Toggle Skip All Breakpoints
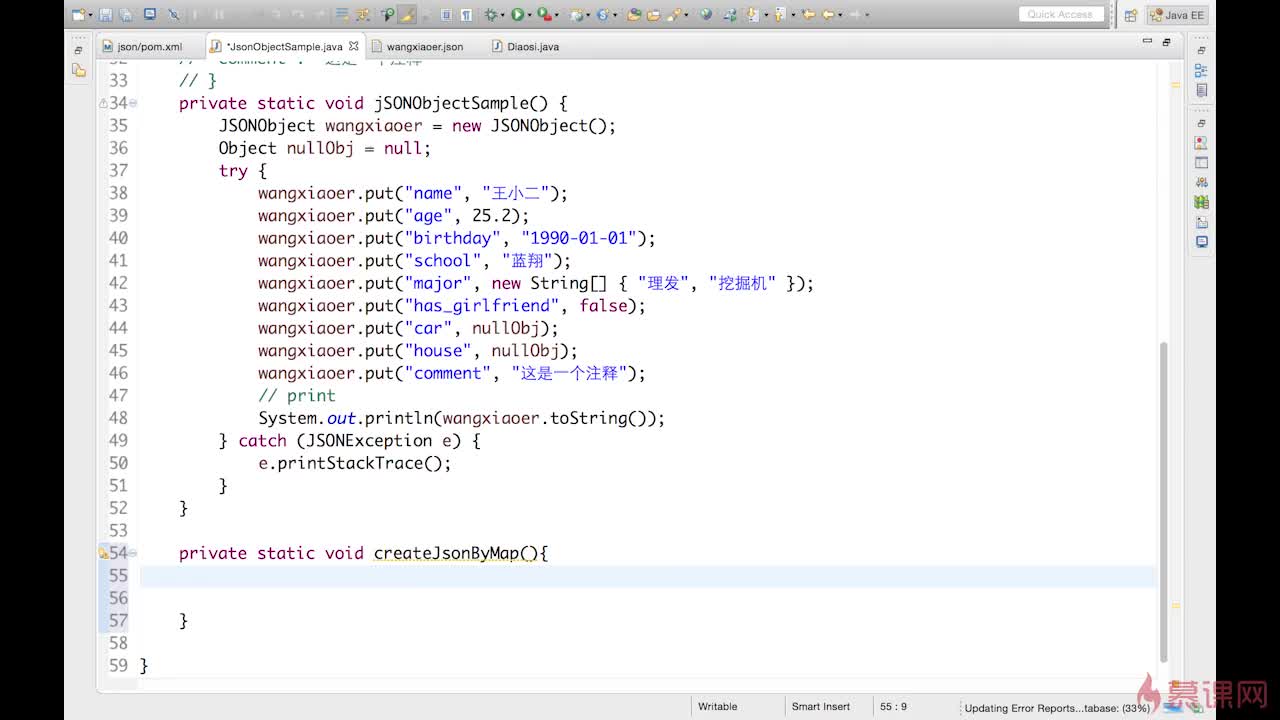Screen dimensions: 1280x720 click(x=174, y=15)
